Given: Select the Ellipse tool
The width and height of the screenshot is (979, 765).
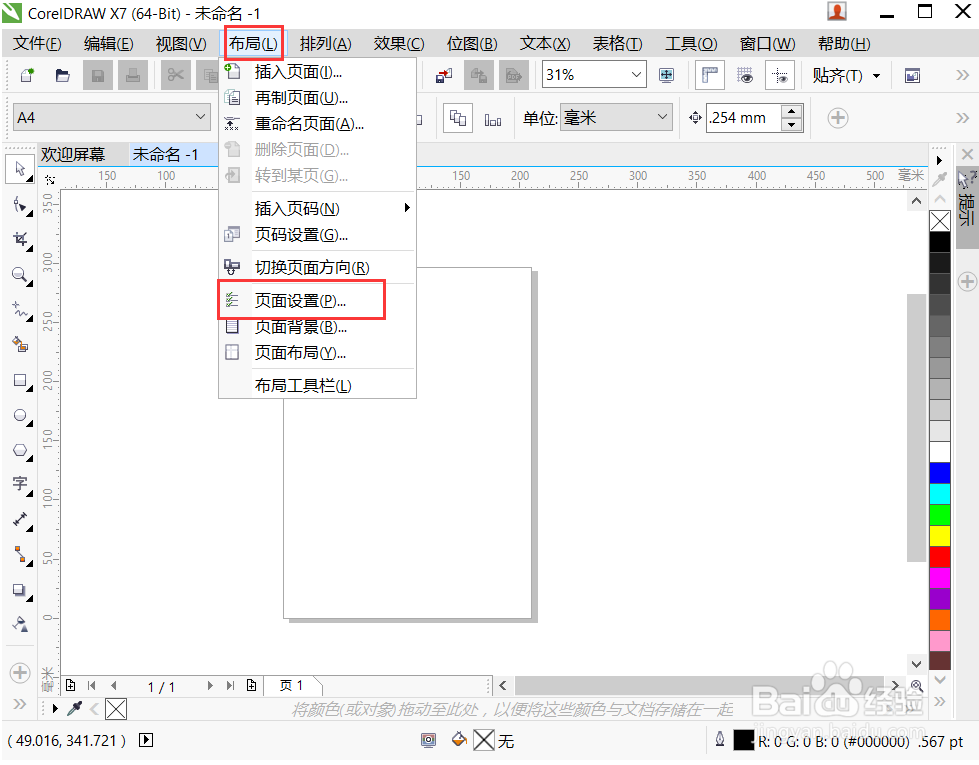Looking at the screenshot, I should (x=19, y=416).
